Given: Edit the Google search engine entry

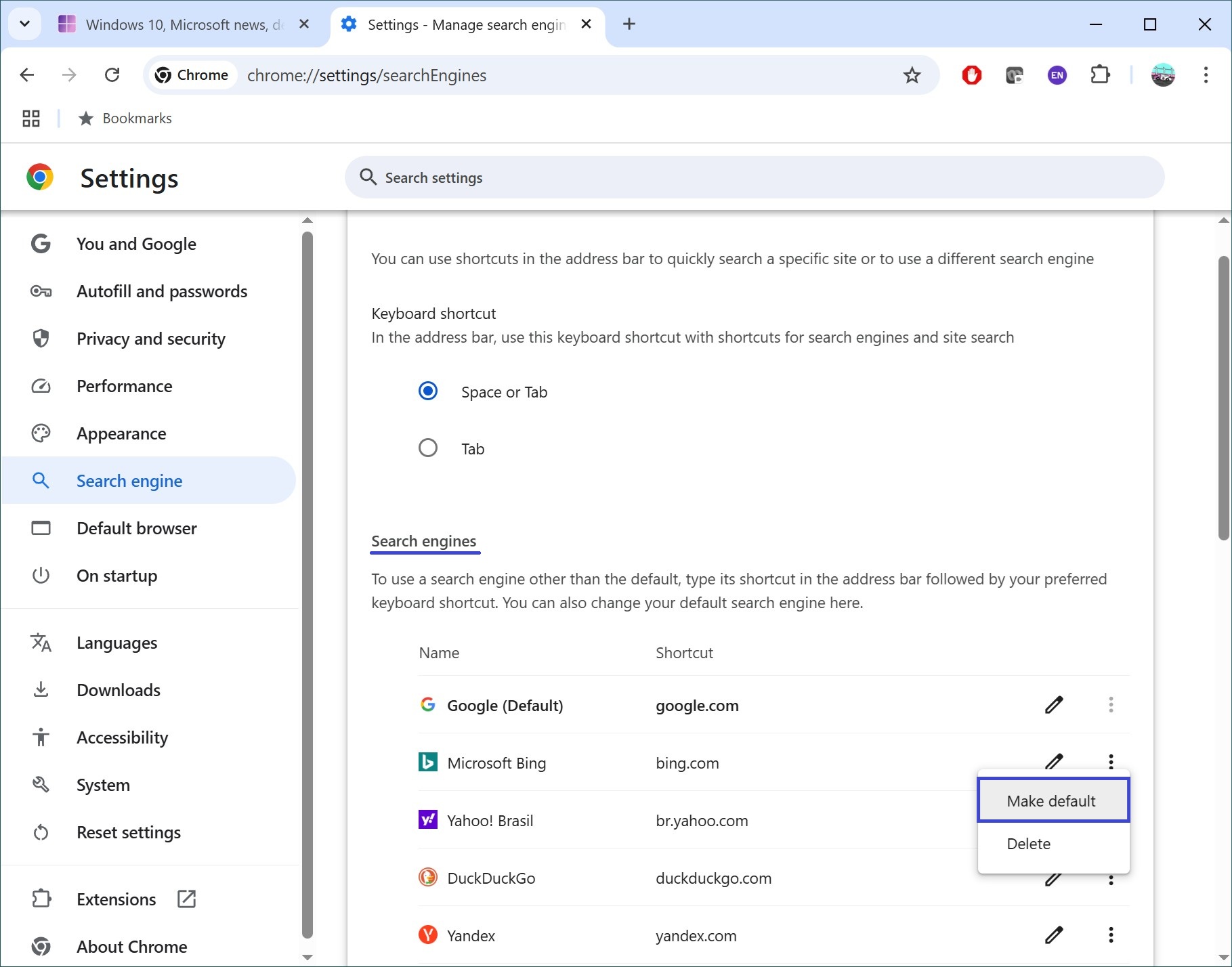Looking at the screenshot, I should coord(1054,705).
